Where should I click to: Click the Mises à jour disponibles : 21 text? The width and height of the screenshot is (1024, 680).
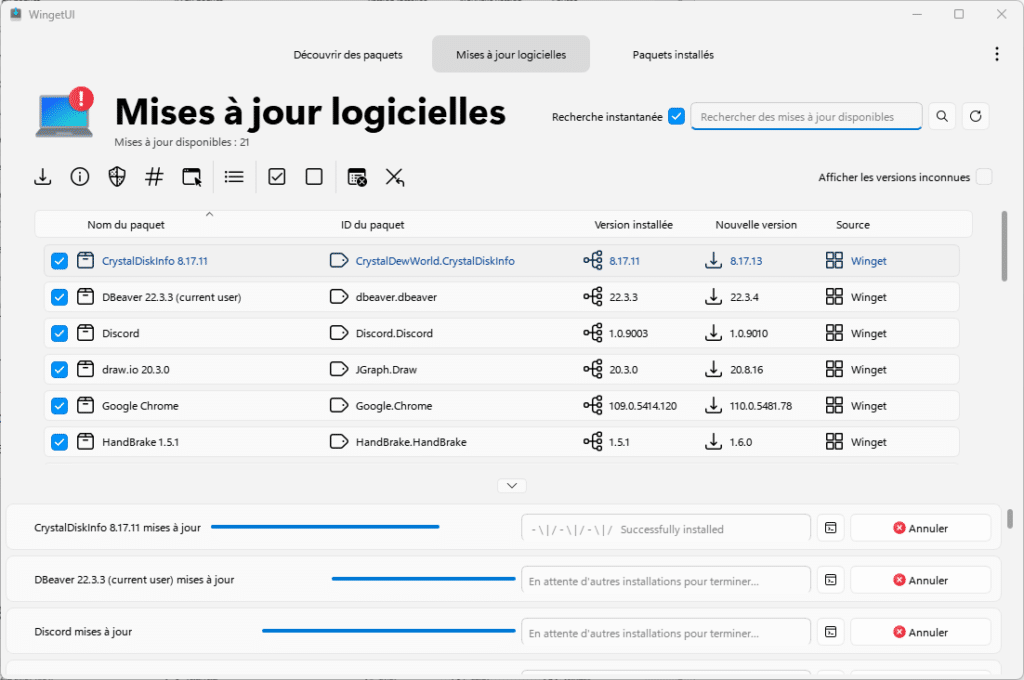click(x=182, y=142)
